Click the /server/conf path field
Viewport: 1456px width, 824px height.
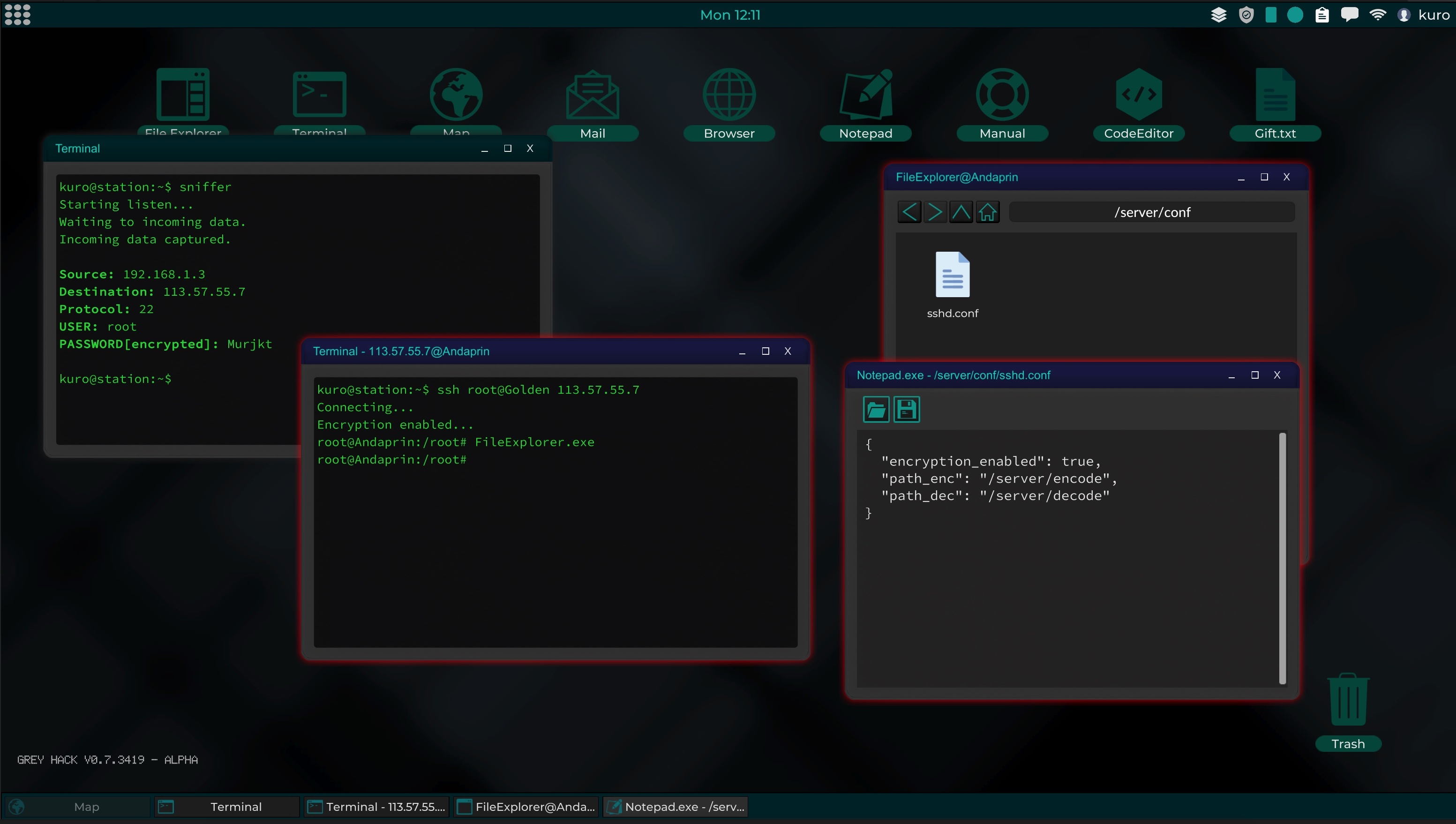(1152, 212)
